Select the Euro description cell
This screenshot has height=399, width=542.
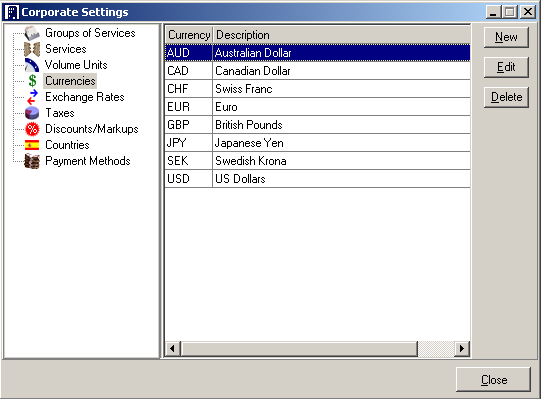pos(341,107)
